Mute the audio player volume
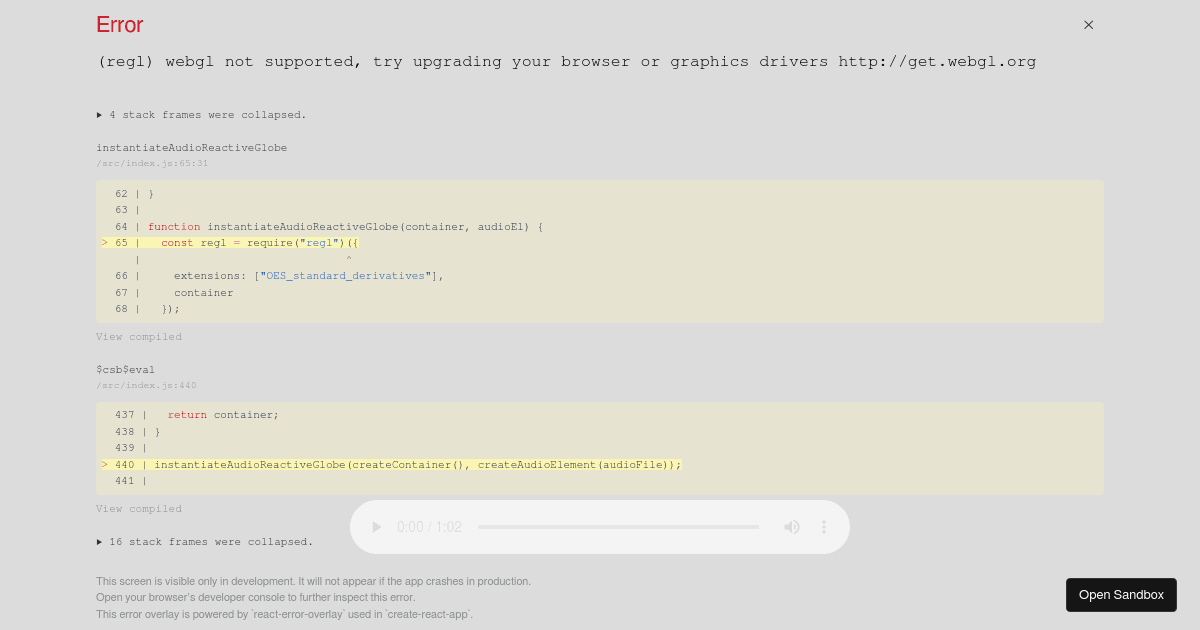This screenshot has height=630, width=1200. click(792, 527)
